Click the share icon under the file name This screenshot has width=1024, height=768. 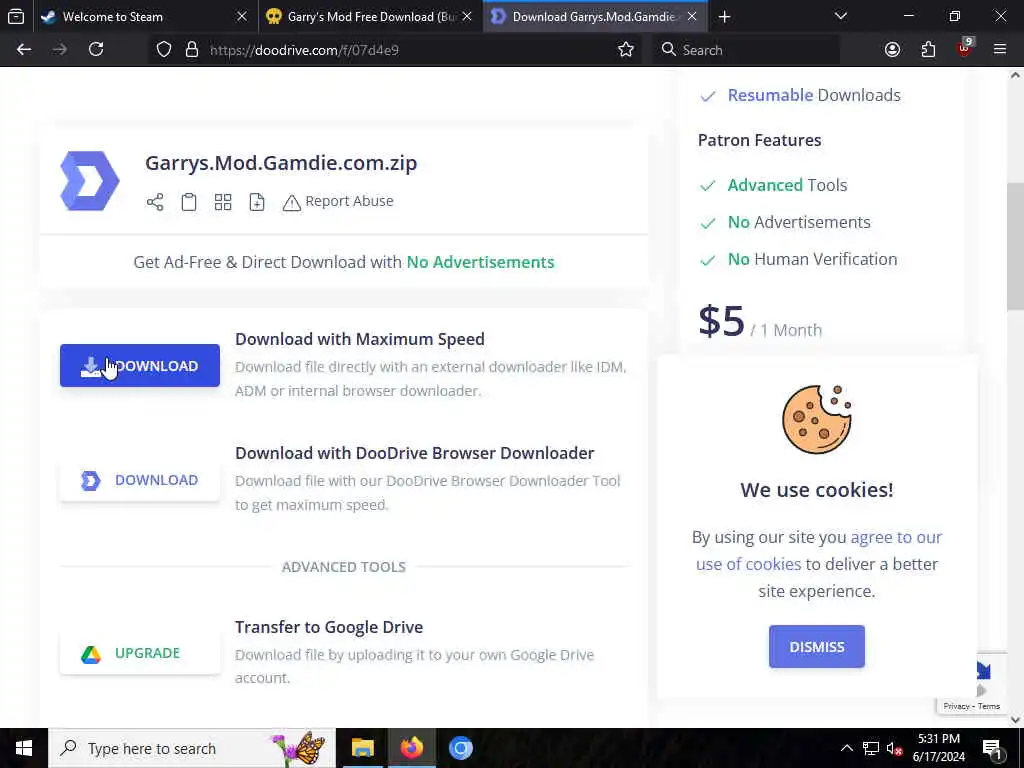[x=155, y=202]
